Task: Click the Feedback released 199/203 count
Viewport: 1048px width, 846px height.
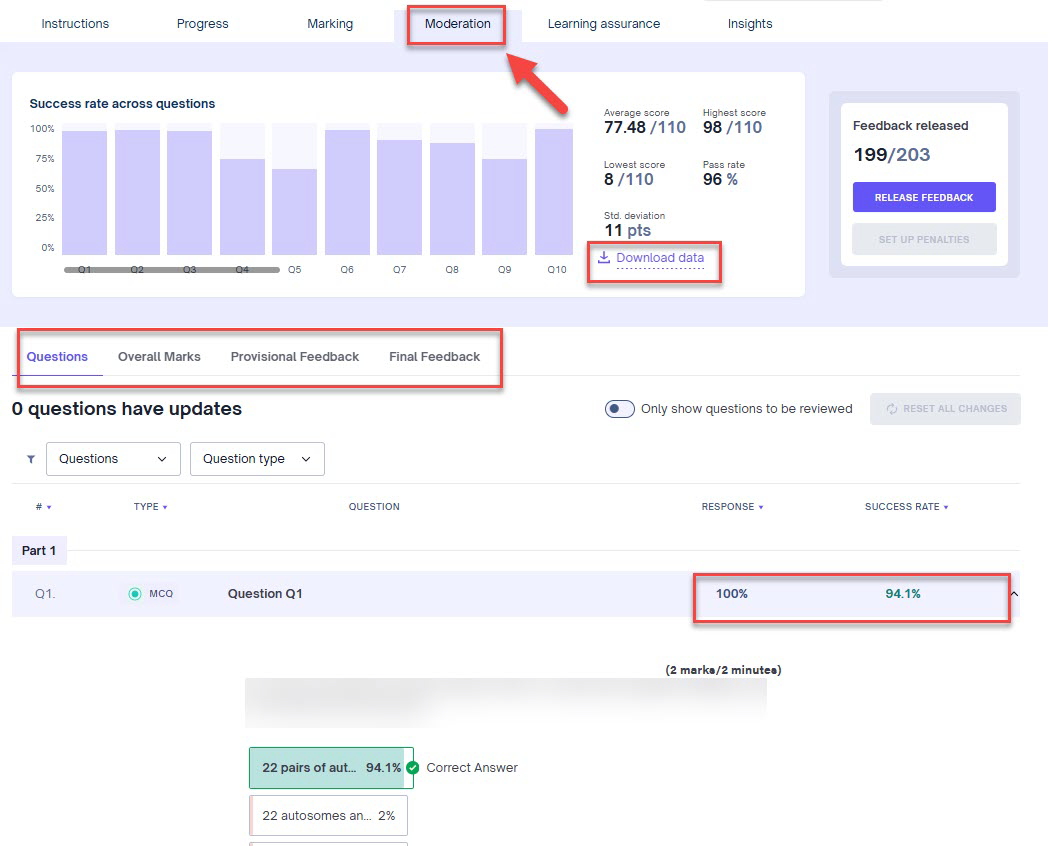Action: point(892,155)
